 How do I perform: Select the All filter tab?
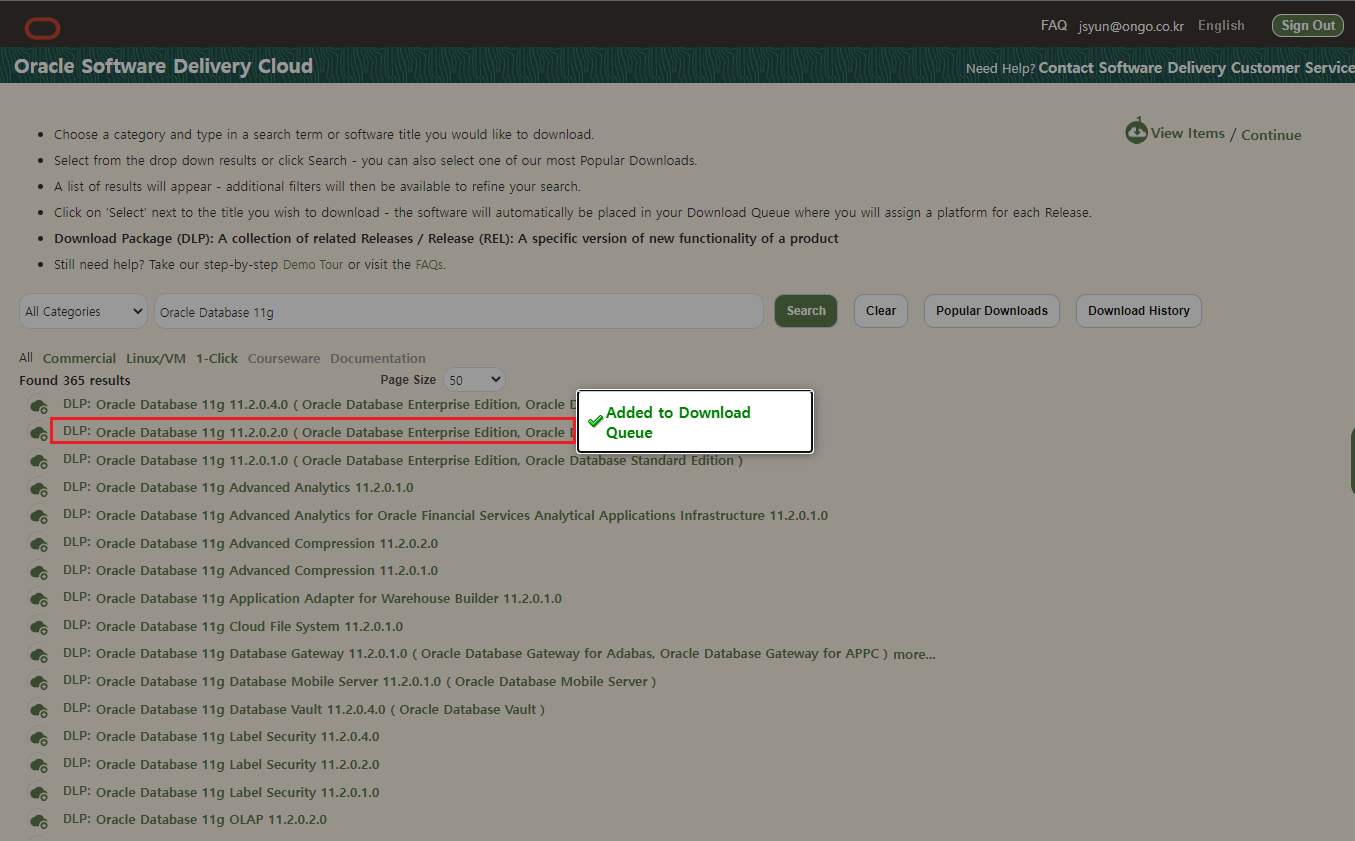coord(26,358)
